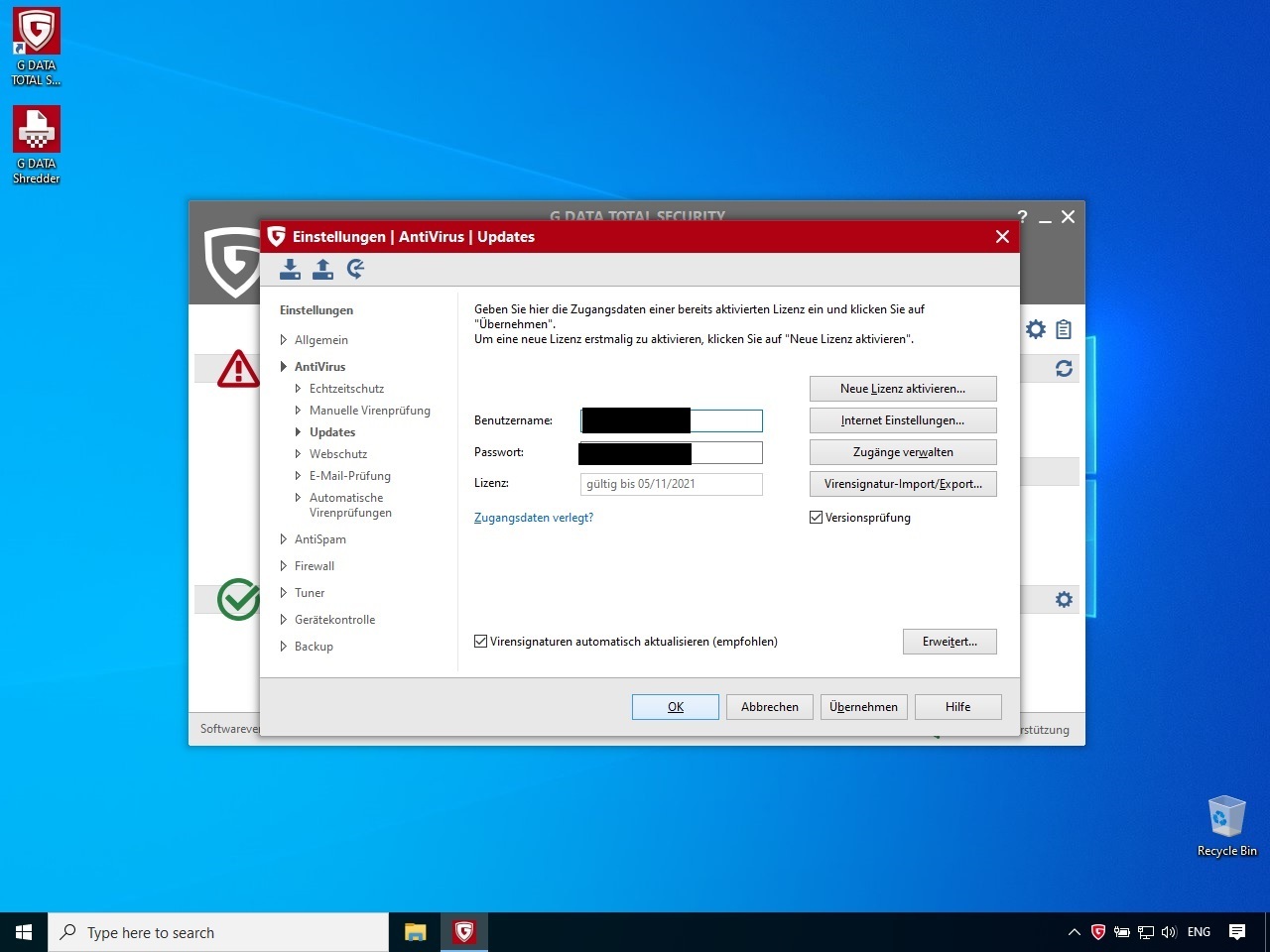
Task: Click Zugänge verwalten button
Action: (x=903, y=452)
